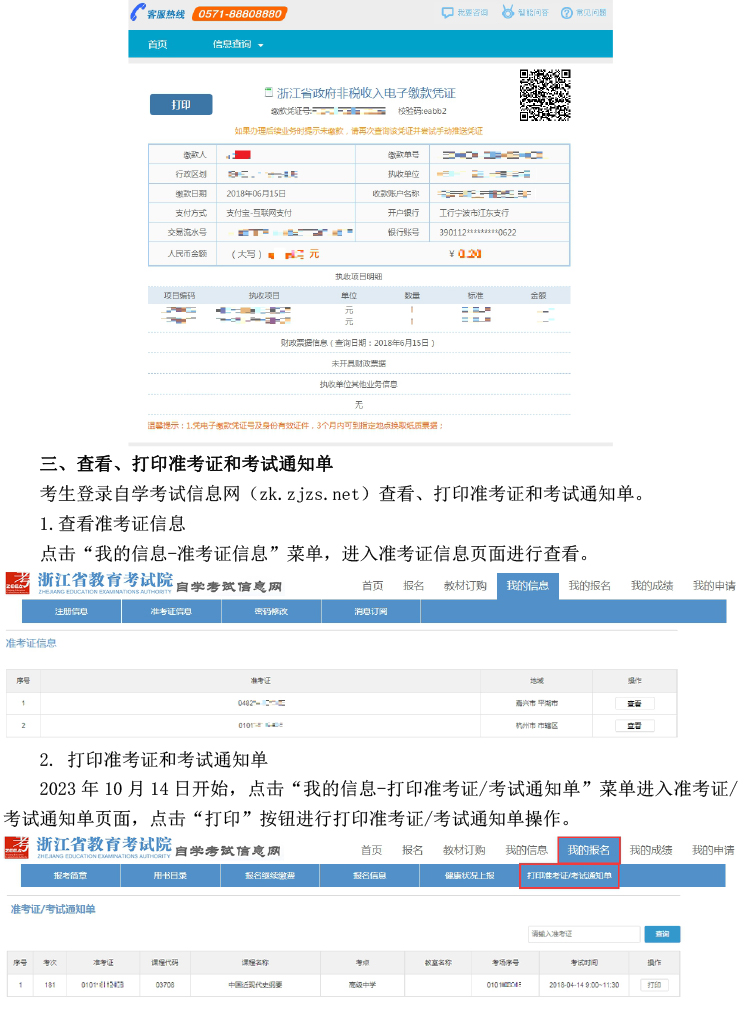
Task: Open the 打印准考证/考试通知单 sub-tab
Action: click(x=569, y=876)
